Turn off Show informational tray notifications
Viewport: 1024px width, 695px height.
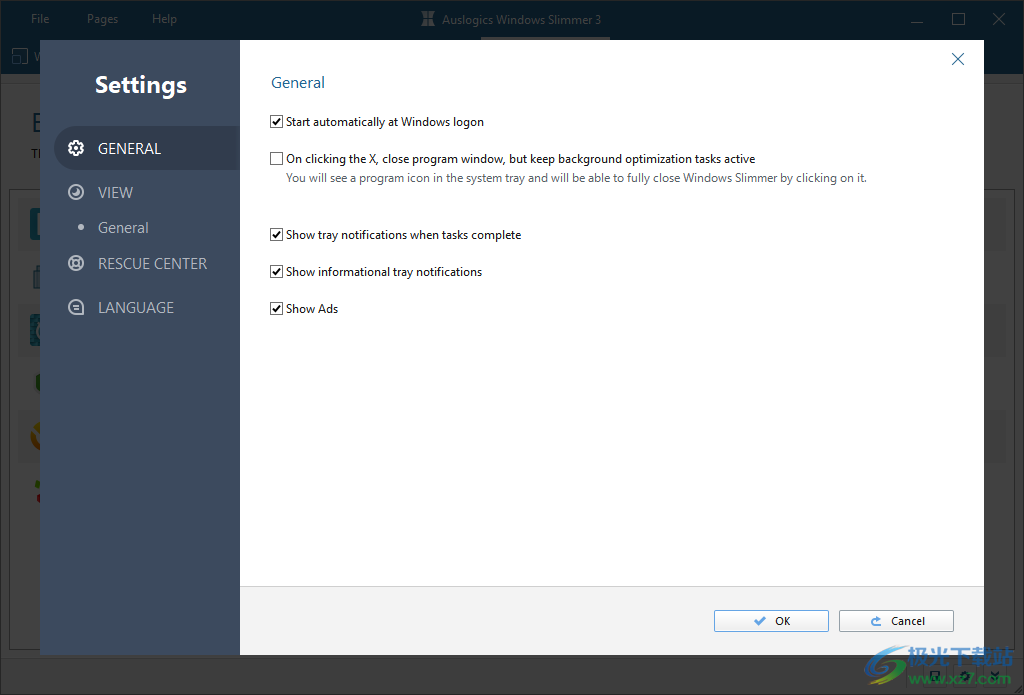click(x=276, y=271)
